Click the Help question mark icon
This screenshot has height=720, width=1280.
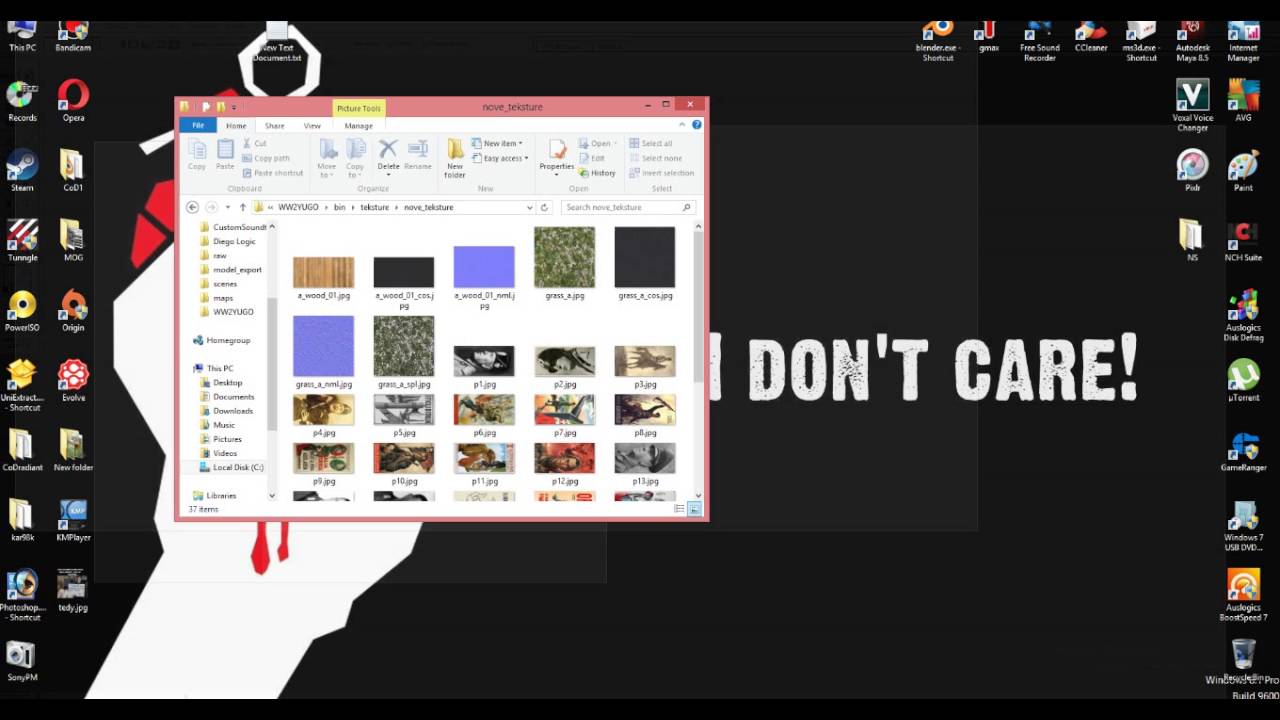click(x=697, y=125)
